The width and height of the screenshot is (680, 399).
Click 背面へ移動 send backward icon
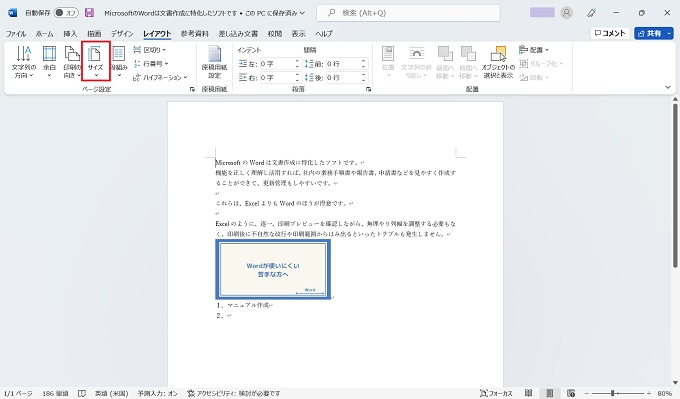[468, 62]
